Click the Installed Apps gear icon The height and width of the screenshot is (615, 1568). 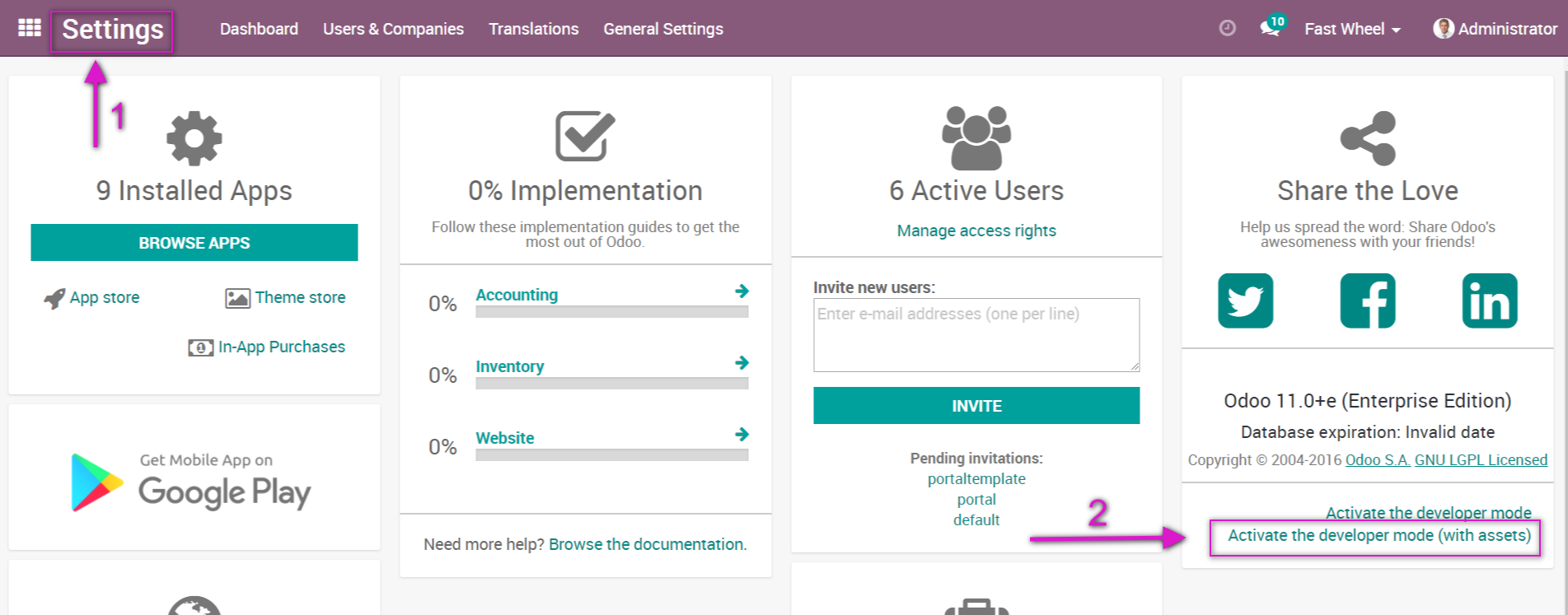(x=194, y=137)
